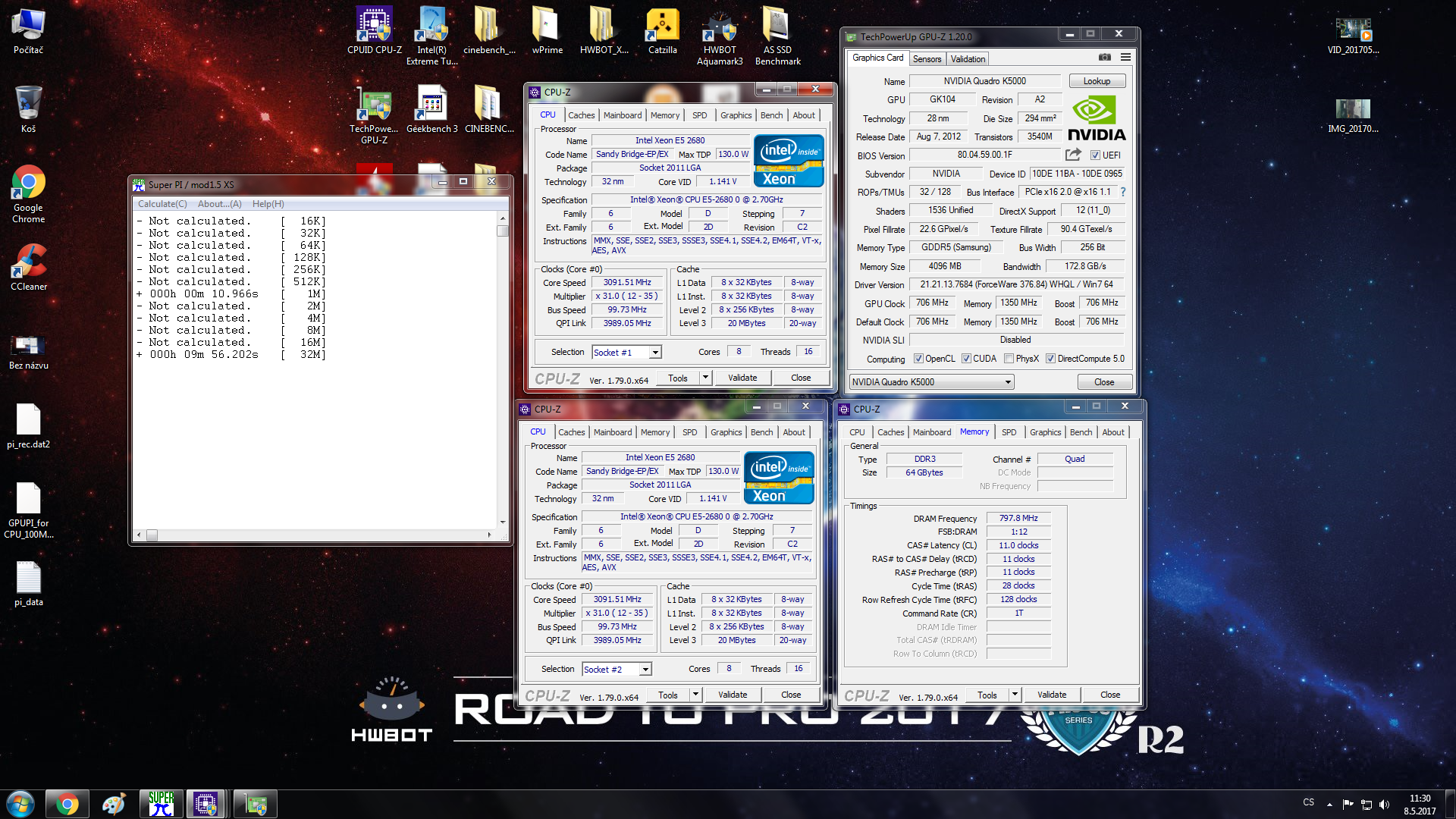Click Validate in Memory CPU-Z window
1456x819 pixels.
coord(1052,695)
